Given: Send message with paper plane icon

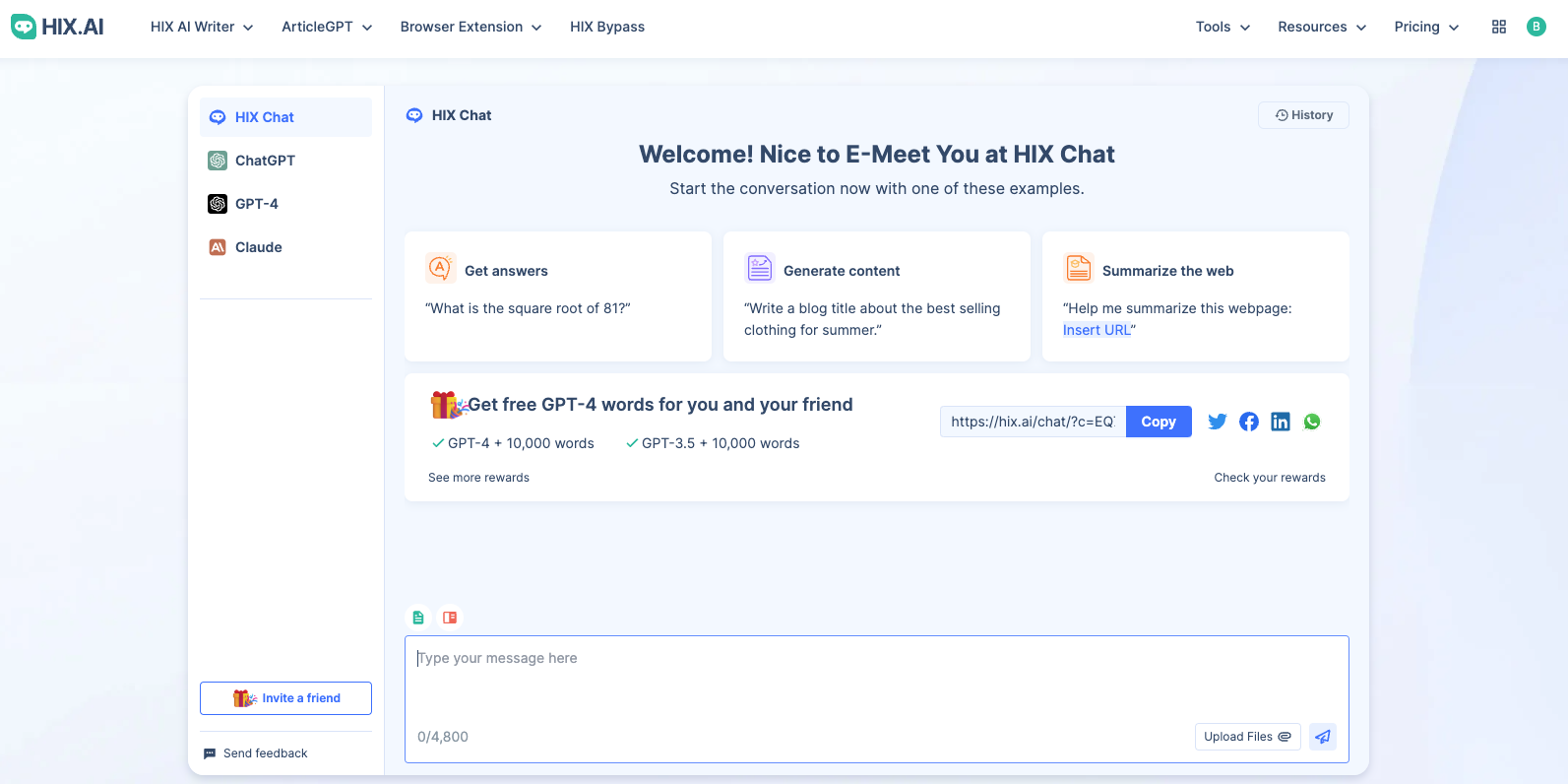Looking at the screenshot, I should [x=1323, y=737].
